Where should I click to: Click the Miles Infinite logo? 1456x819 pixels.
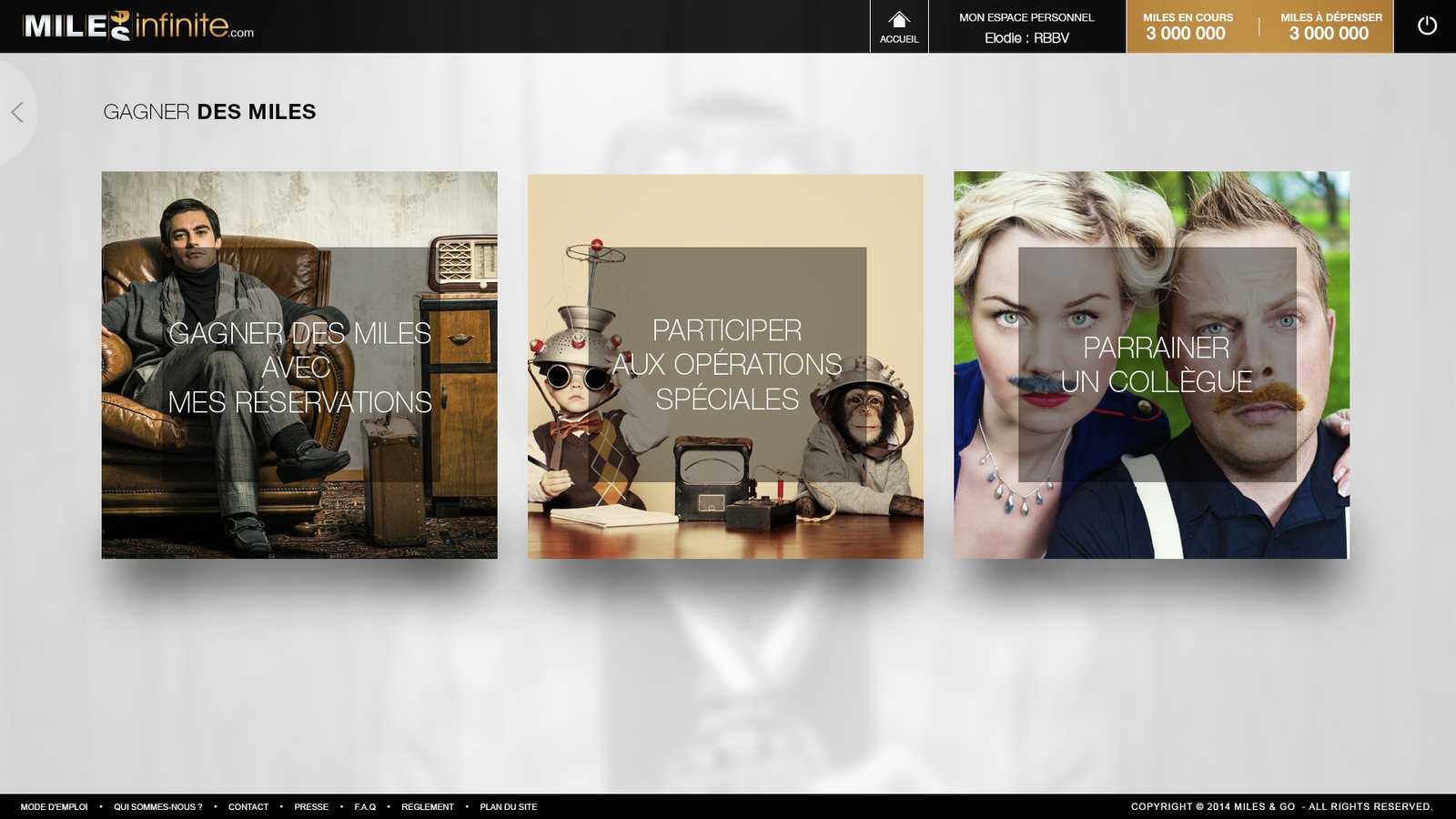[x=138, y=25]
